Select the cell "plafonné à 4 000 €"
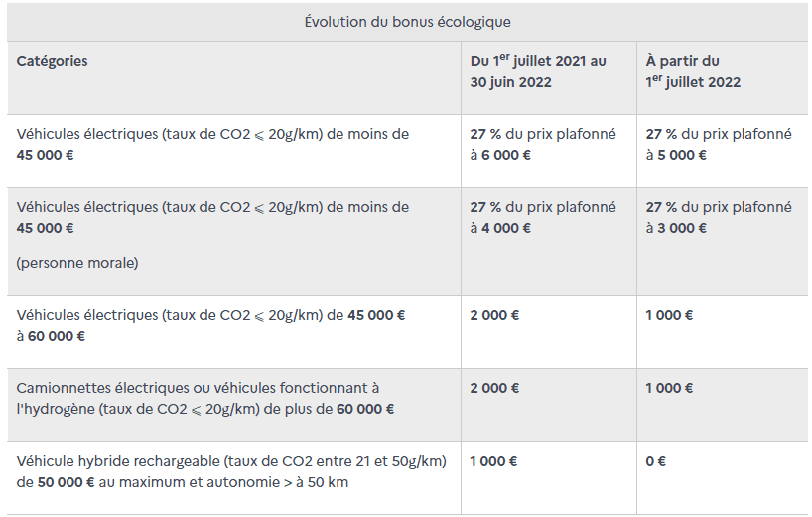This screenshot has width=812, height=517. 543,217
